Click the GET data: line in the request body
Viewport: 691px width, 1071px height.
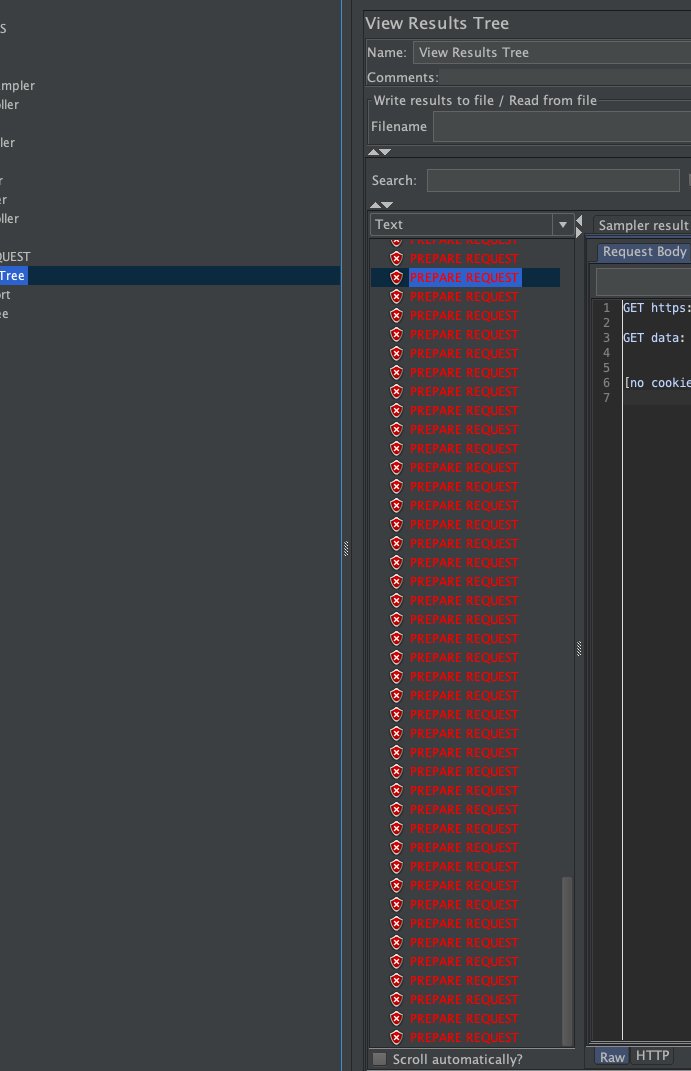pyautogui.click(x=653, y=338)
